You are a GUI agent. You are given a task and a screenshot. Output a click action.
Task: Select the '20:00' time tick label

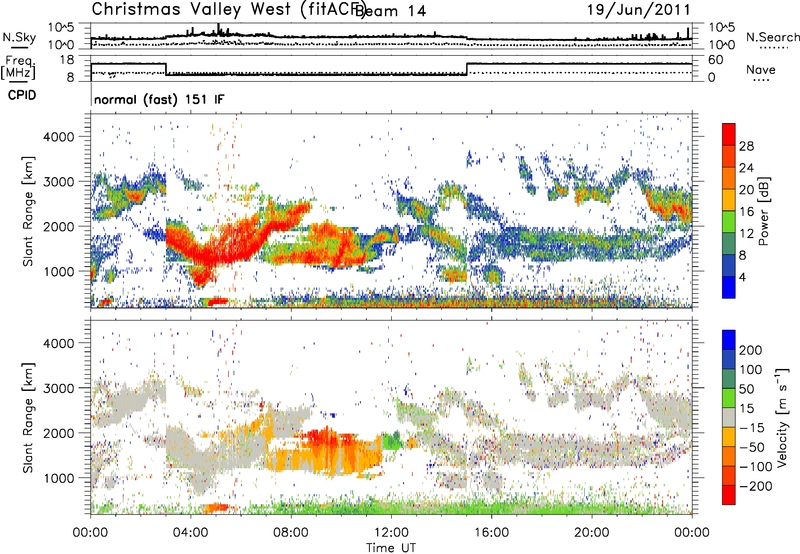(x=591, y=533)
